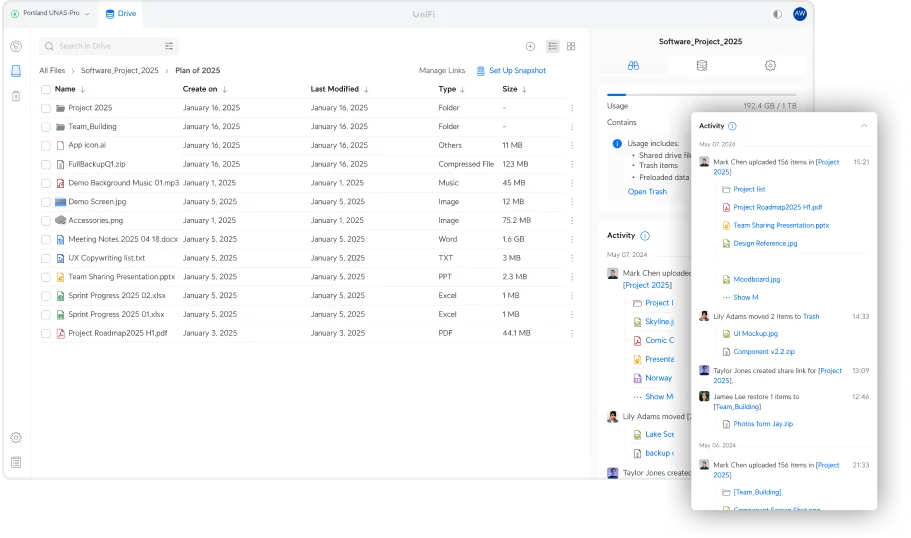Go to Software_Project_2025 breadcrumb
Viewport: 911px width, 538px height.
click(120, 70)
